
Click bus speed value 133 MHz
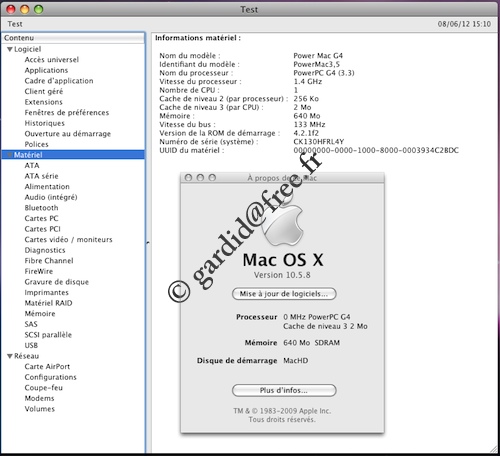(x=309, y=125)
